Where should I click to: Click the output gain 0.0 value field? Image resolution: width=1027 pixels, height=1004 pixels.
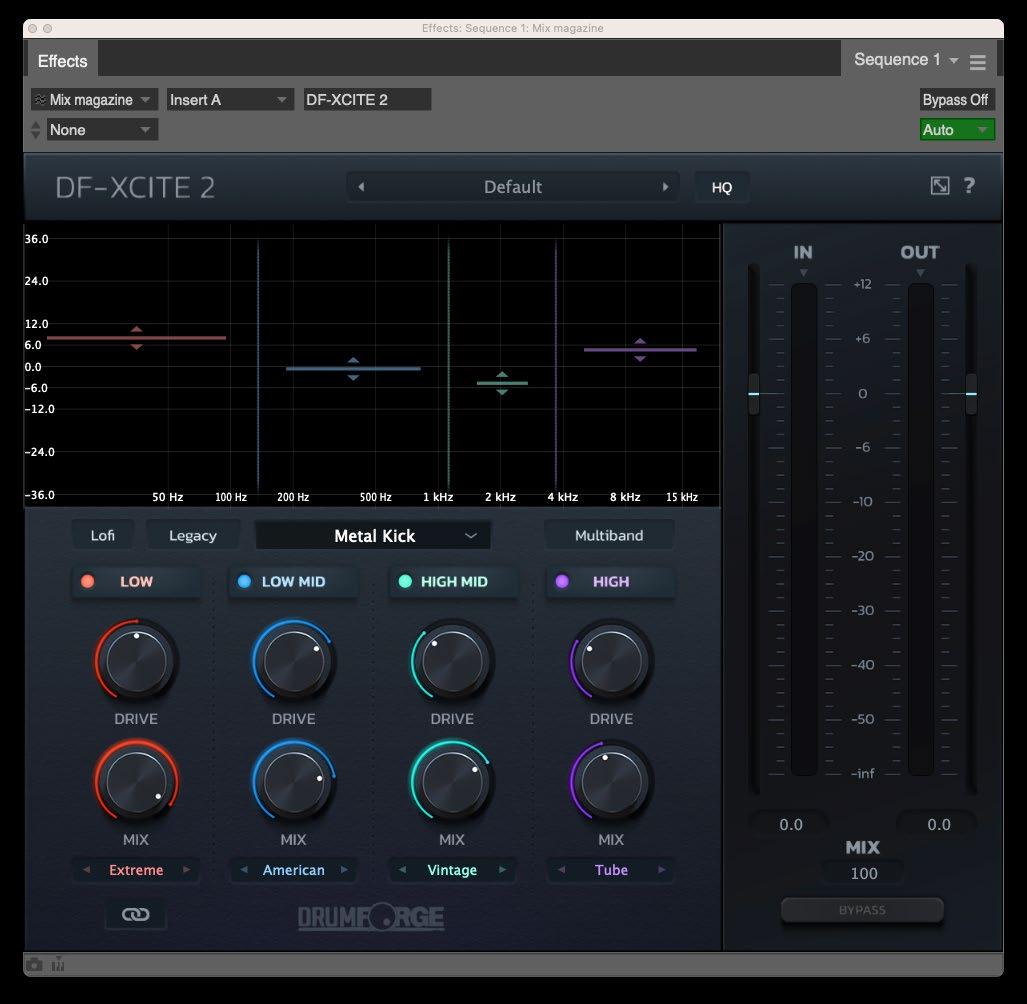coord(939,825)
